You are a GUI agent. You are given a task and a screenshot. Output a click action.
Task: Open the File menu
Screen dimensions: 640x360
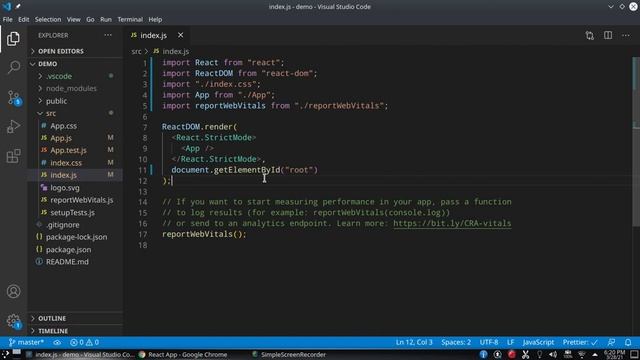[7, 19]
